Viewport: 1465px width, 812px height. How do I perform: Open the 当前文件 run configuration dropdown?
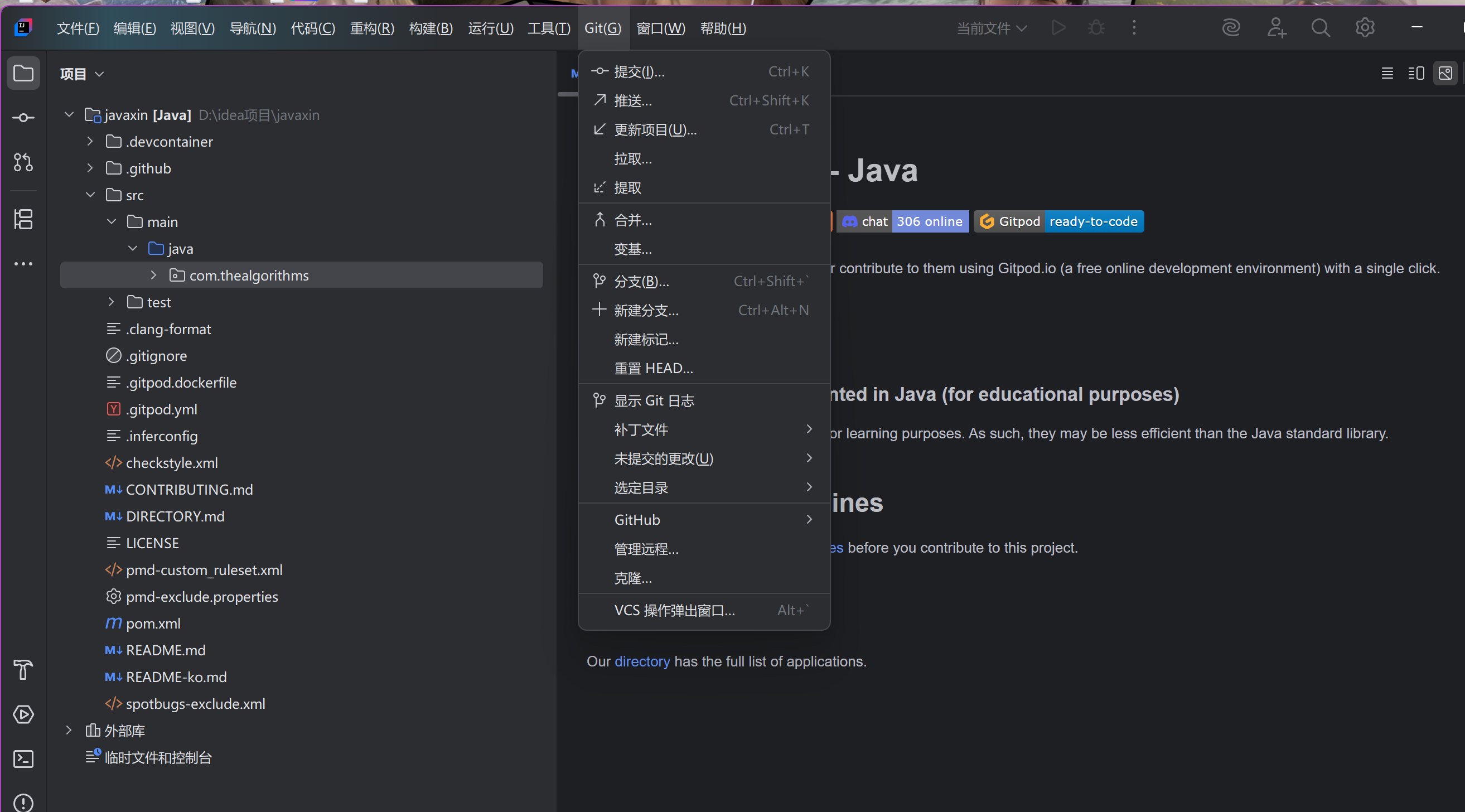(x=992, y=28)
